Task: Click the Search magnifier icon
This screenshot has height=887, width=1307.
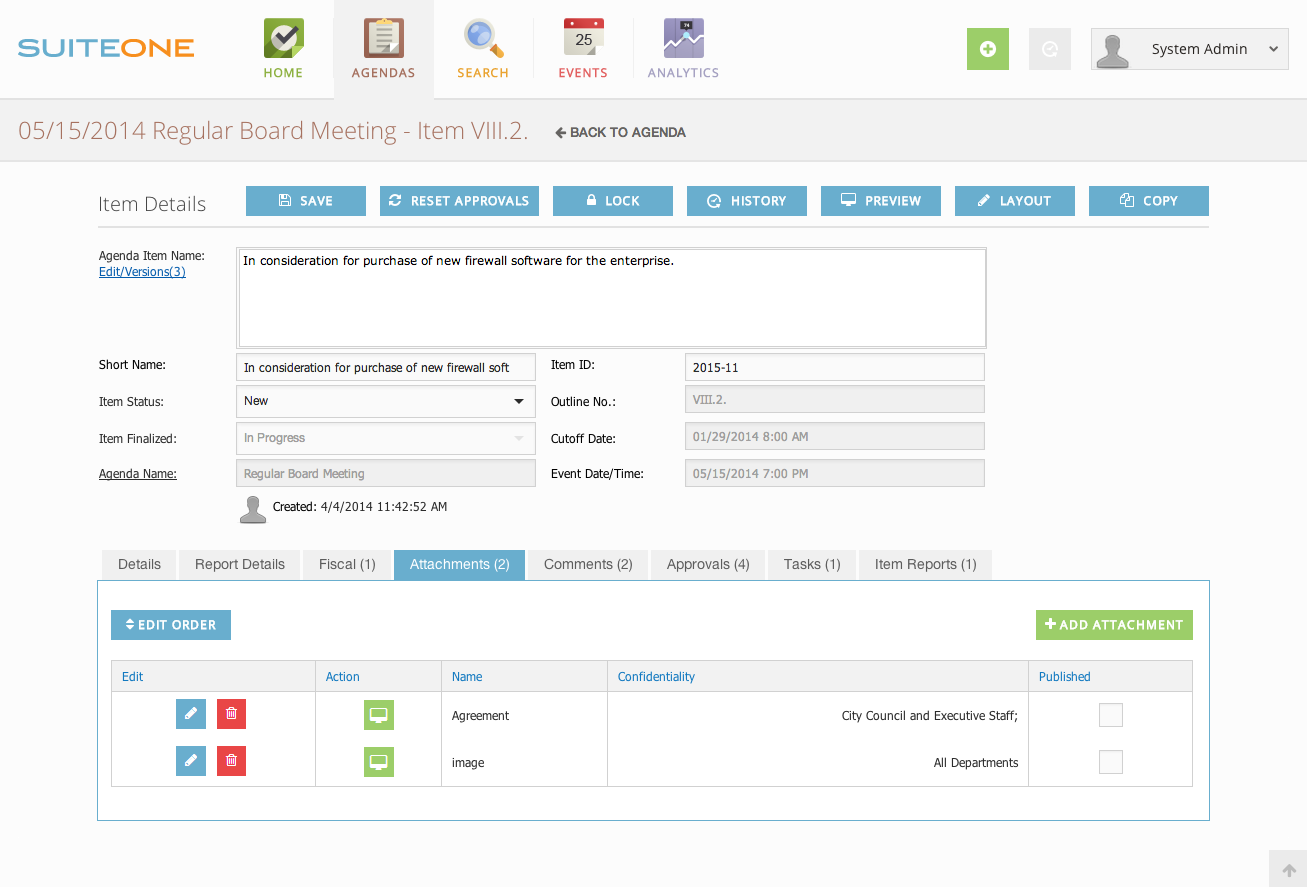Action: coord(483,40)
